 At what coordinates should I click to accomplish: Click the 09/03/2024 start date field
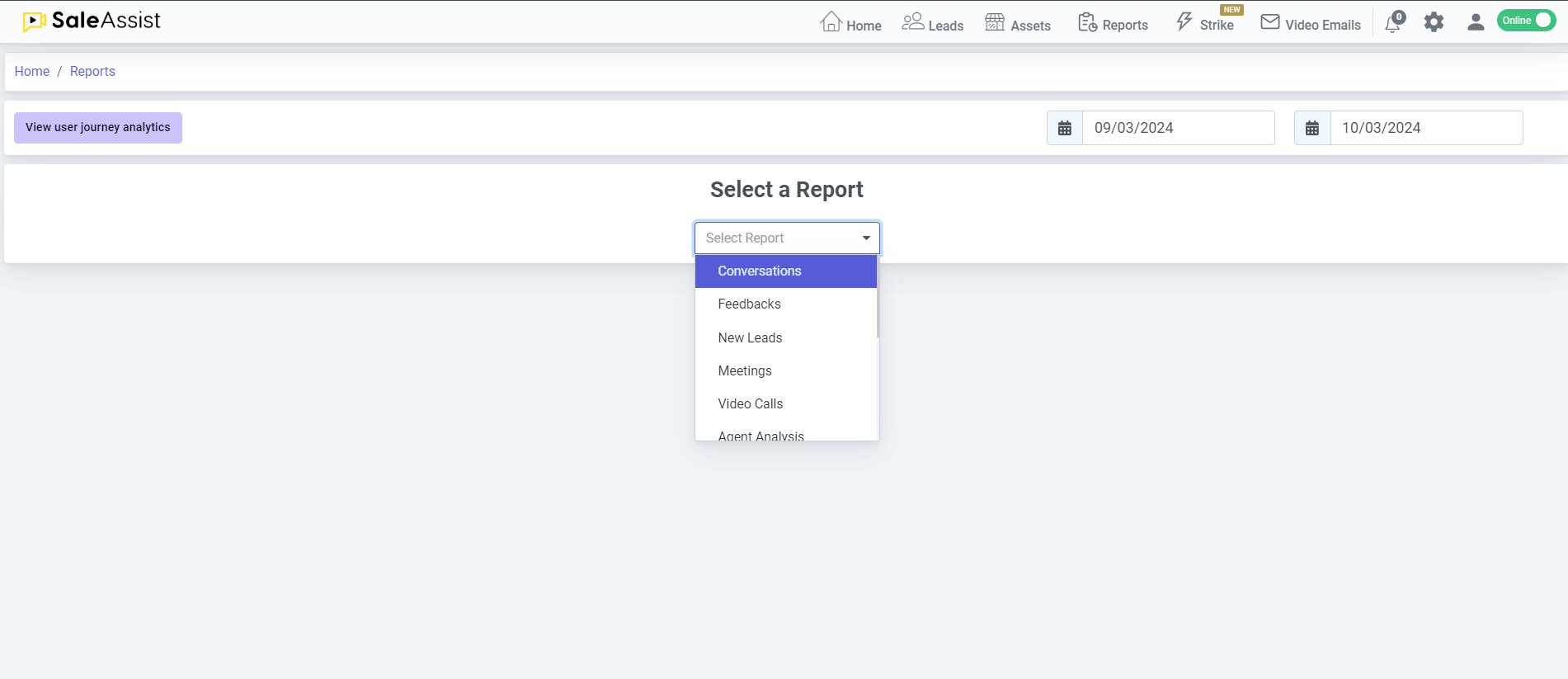pos(1178,128)
